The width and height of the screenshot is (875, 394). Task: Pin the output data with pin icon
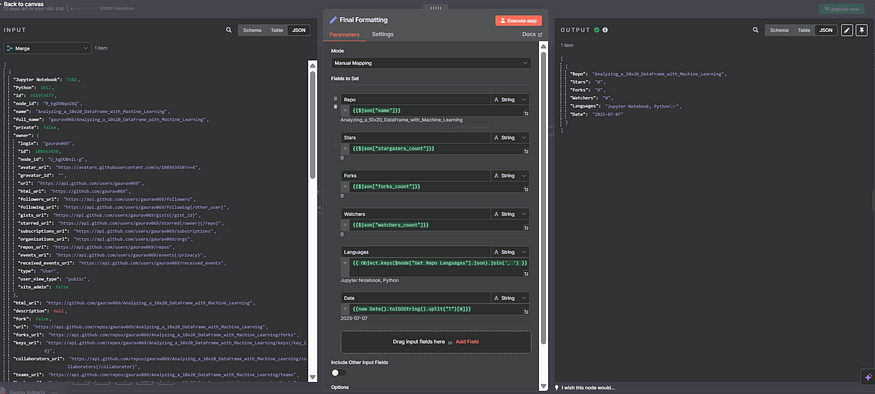tap(862, 30)
